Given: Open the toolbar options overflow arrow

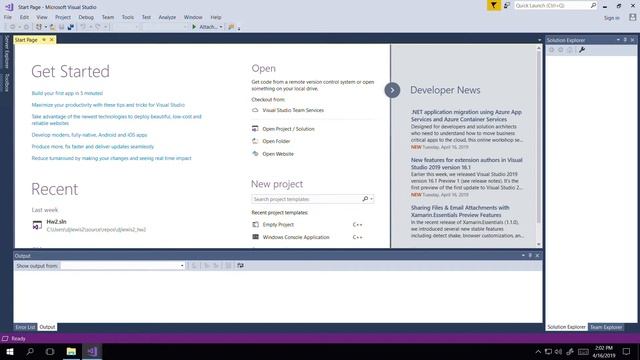Looking at the screenshot, I should click(239, 29).
